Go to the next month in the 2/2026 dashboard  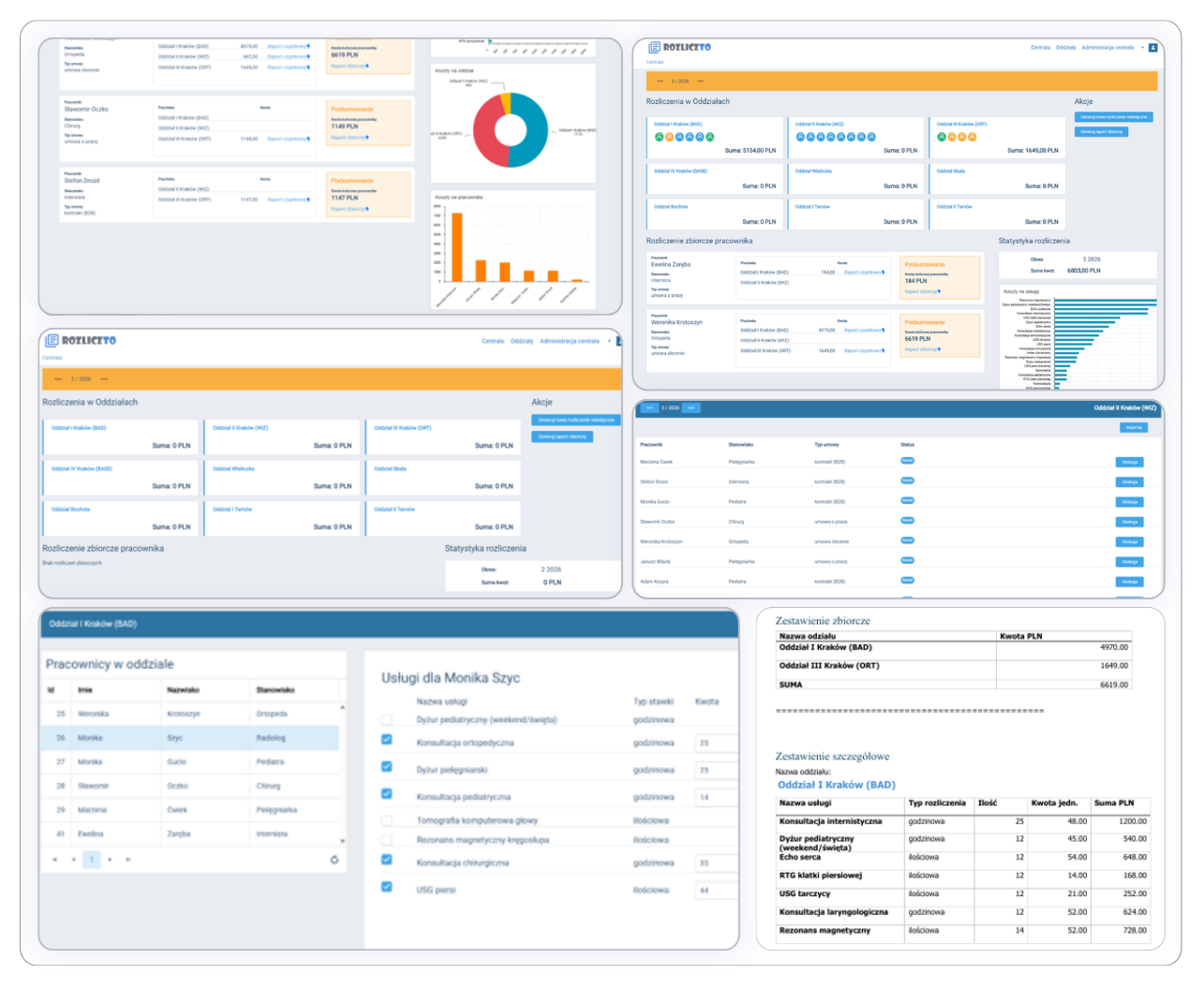pos(104,379)
